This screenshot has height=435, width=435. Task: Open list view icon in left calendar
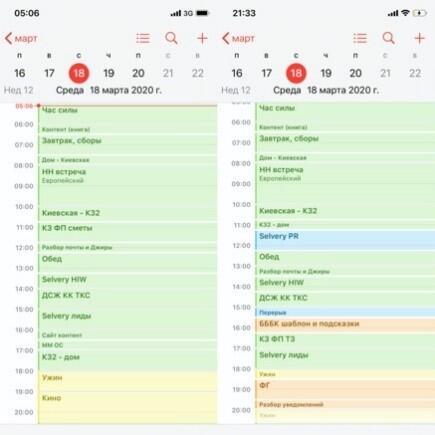(x=143, y=38)
